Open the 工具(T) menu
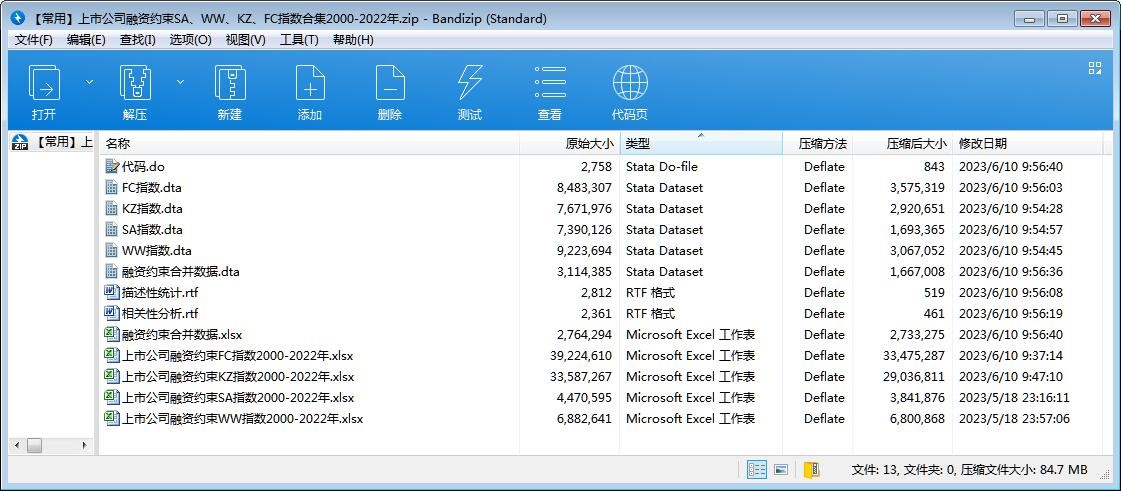This screenshot has height=491, width=1121. pos(298,39)
